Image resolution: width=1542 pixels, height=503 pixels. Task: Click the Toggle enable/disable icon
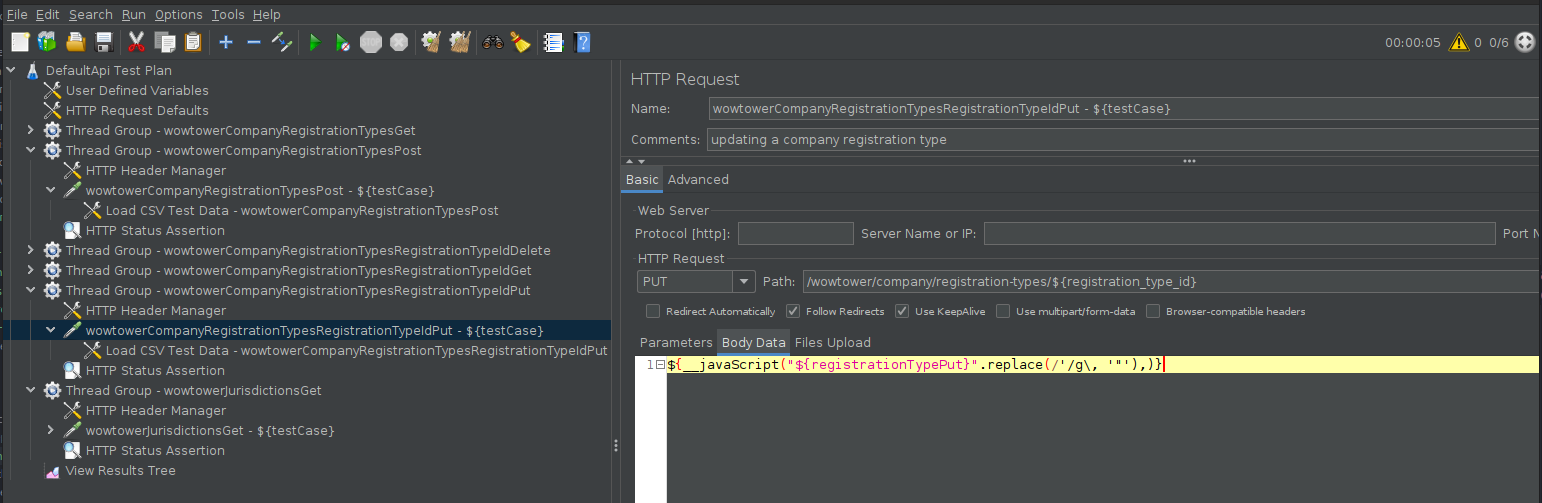coord(281,42)
